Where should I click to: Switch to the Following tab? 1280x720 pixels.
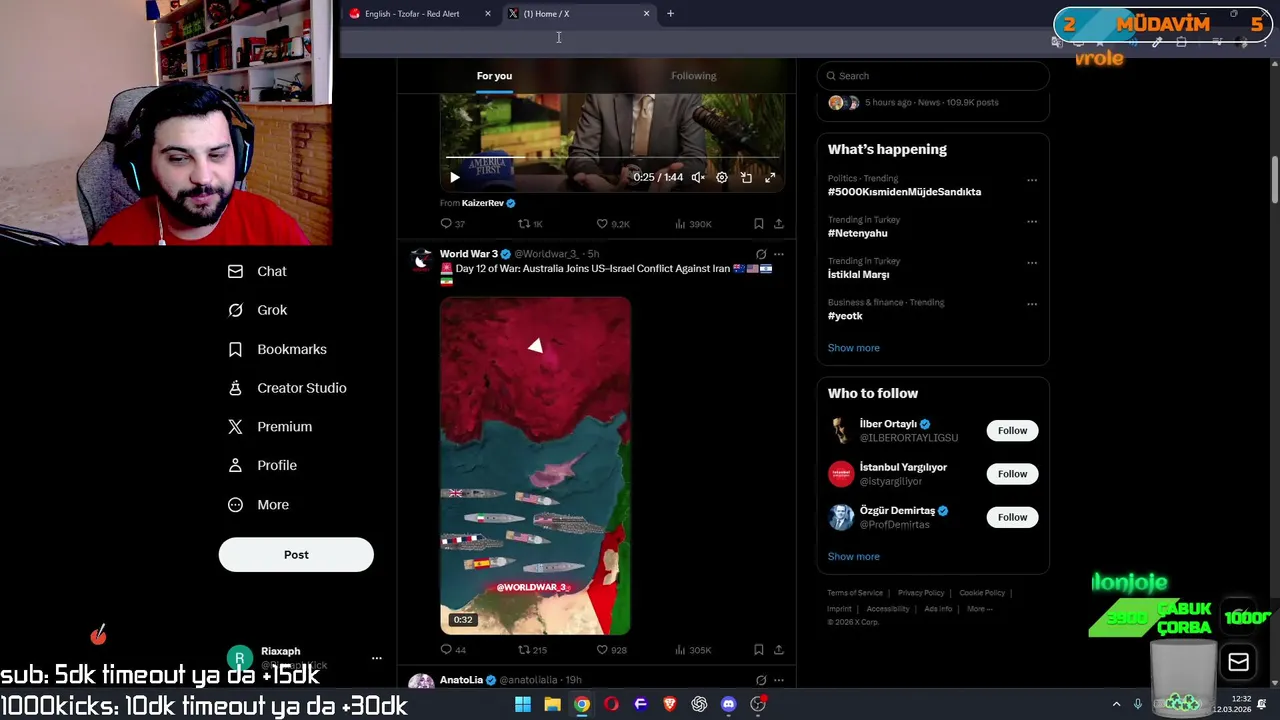tap(693, 76)
